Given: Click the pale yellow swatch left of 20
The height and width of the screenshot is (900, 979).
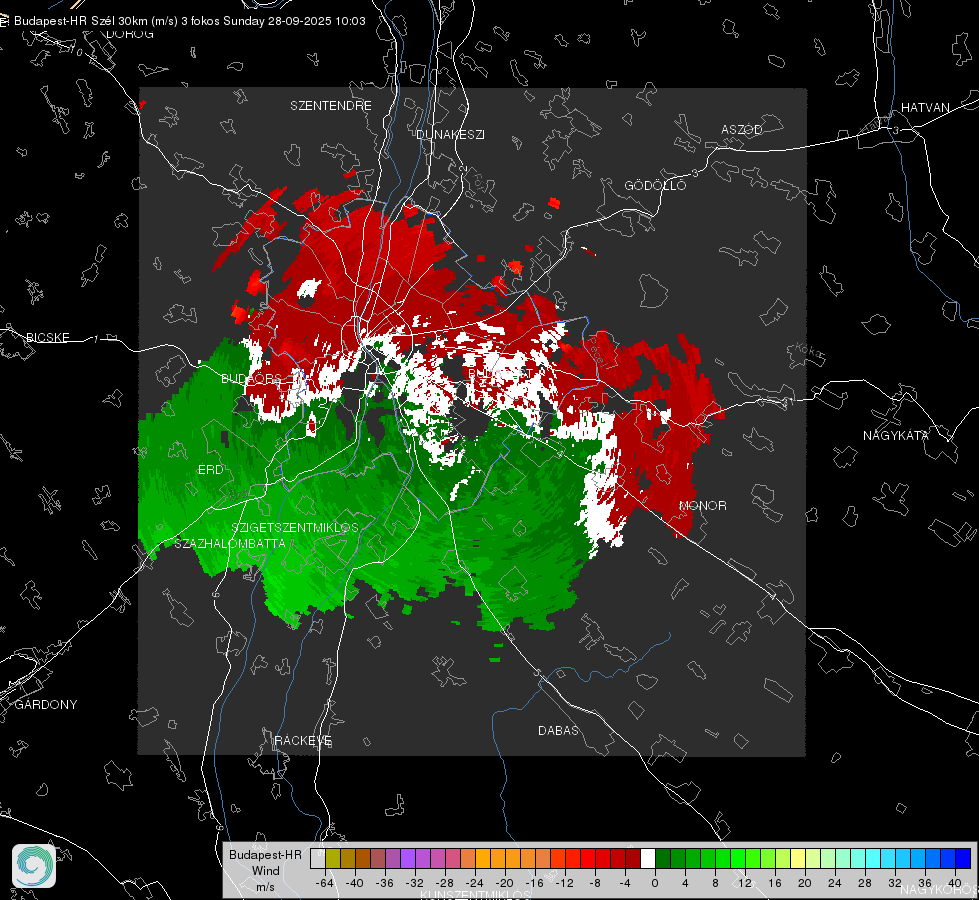Looking at the screenshot, I should pos(798,859).
